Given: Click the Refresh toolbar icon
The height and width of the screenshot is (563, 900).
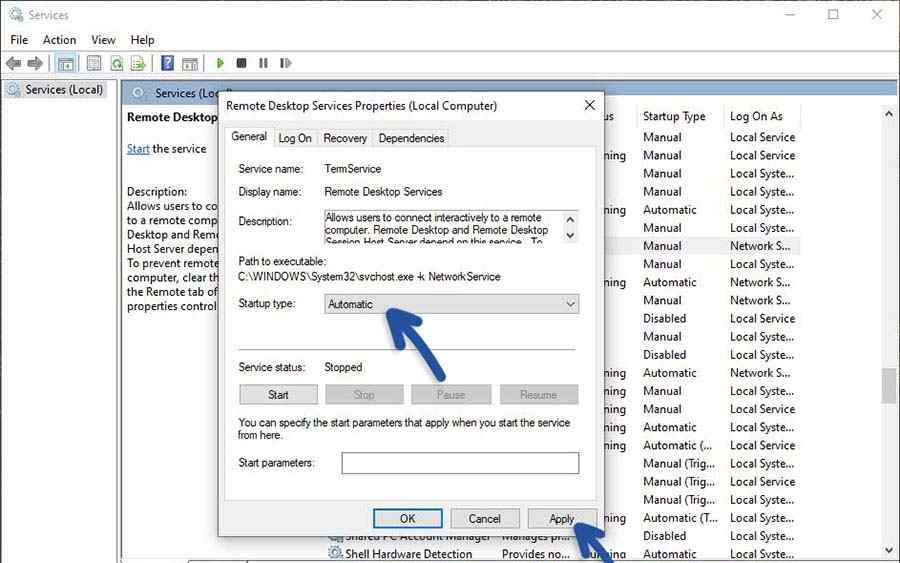Looking at the screenshot, I should pos(117,63).
